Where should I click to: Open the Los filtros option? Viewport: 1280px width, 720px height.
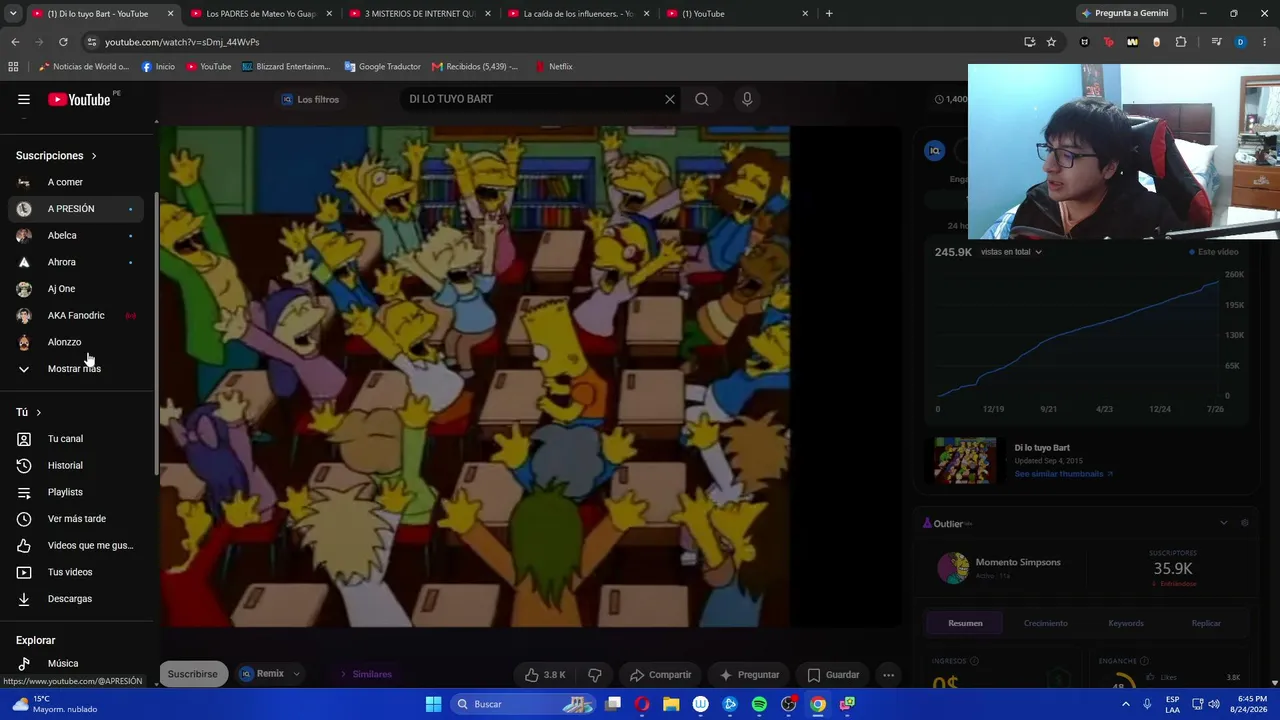(310, 99)
